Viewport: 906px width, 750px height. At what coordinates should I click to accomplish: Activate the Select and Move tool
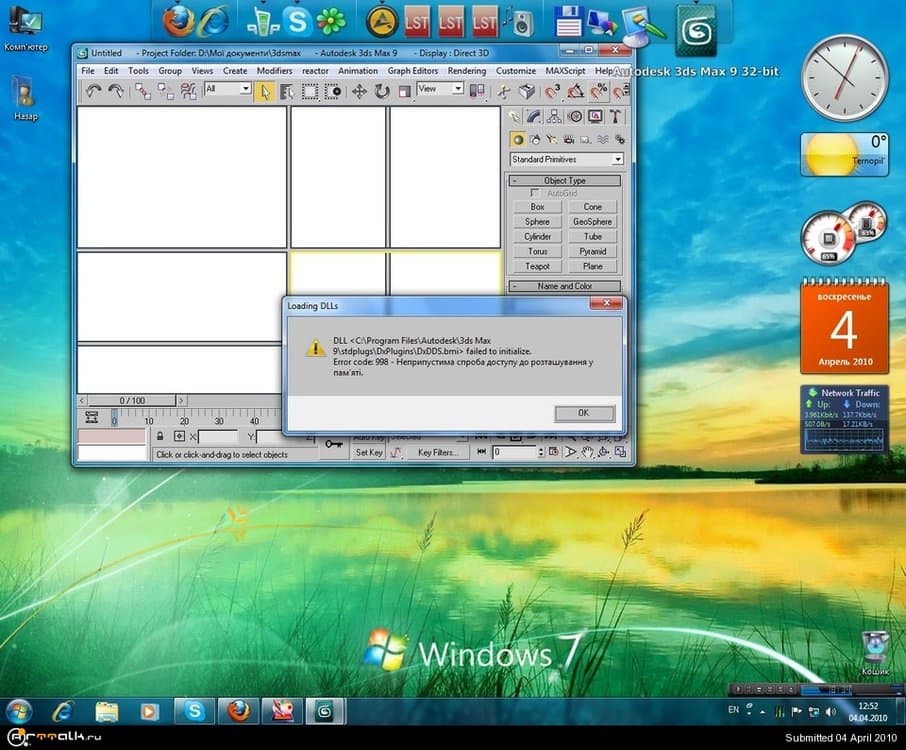click(359, 91)
